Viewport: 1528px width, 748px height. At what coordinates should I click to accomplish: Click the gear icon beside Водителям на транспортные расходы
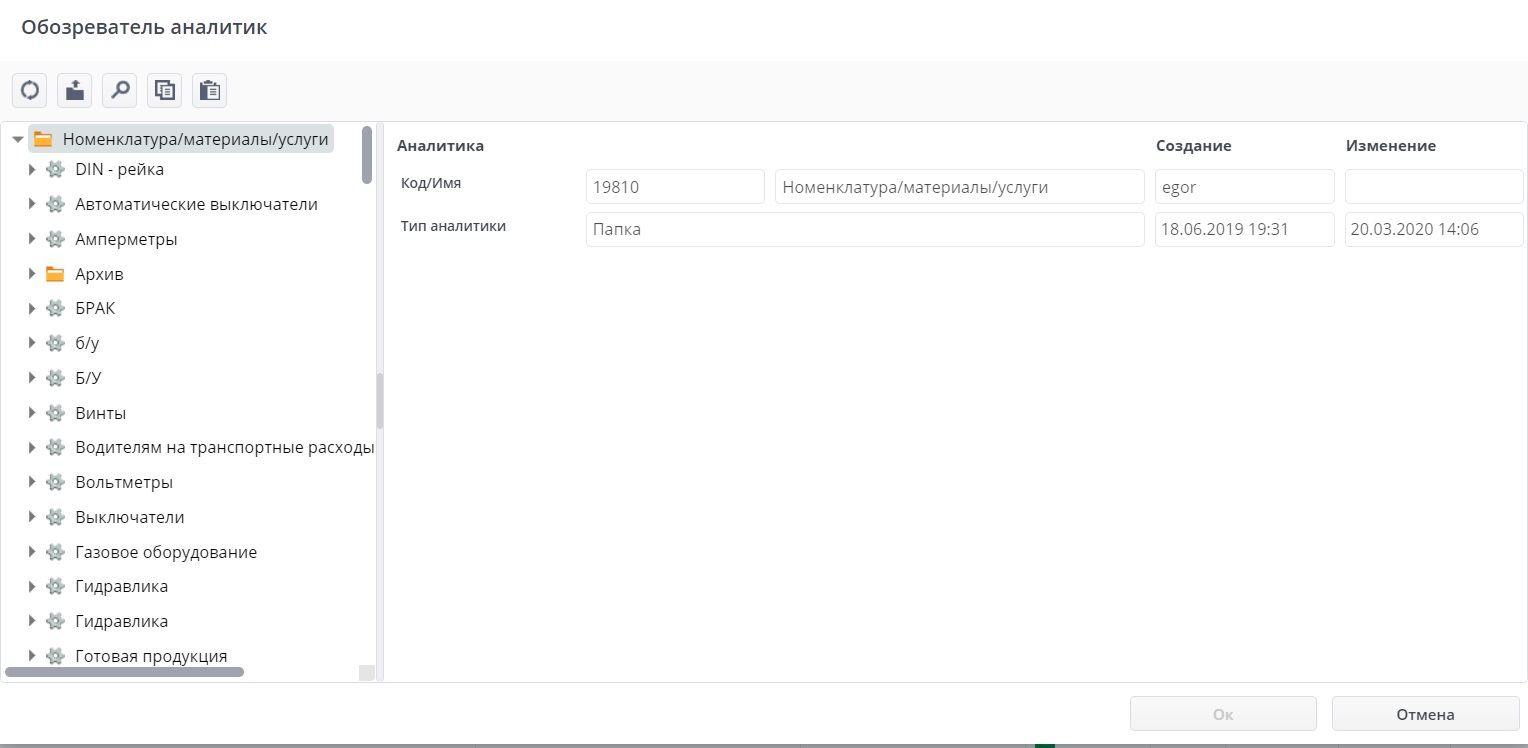coord(56,447)
